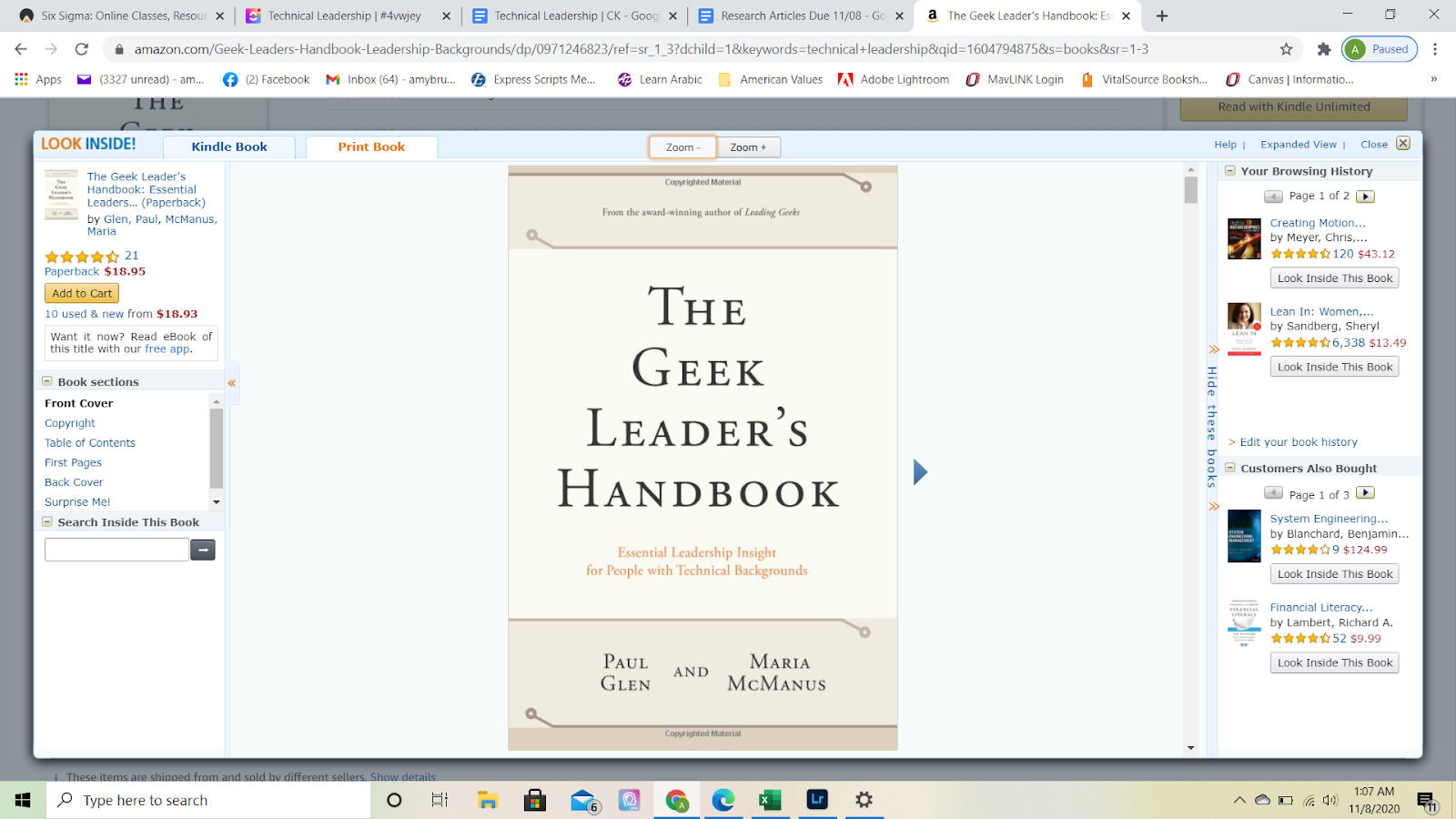Look Inside Lean In book
This screenshot has height=819, width=1456.
[1334, 367]
